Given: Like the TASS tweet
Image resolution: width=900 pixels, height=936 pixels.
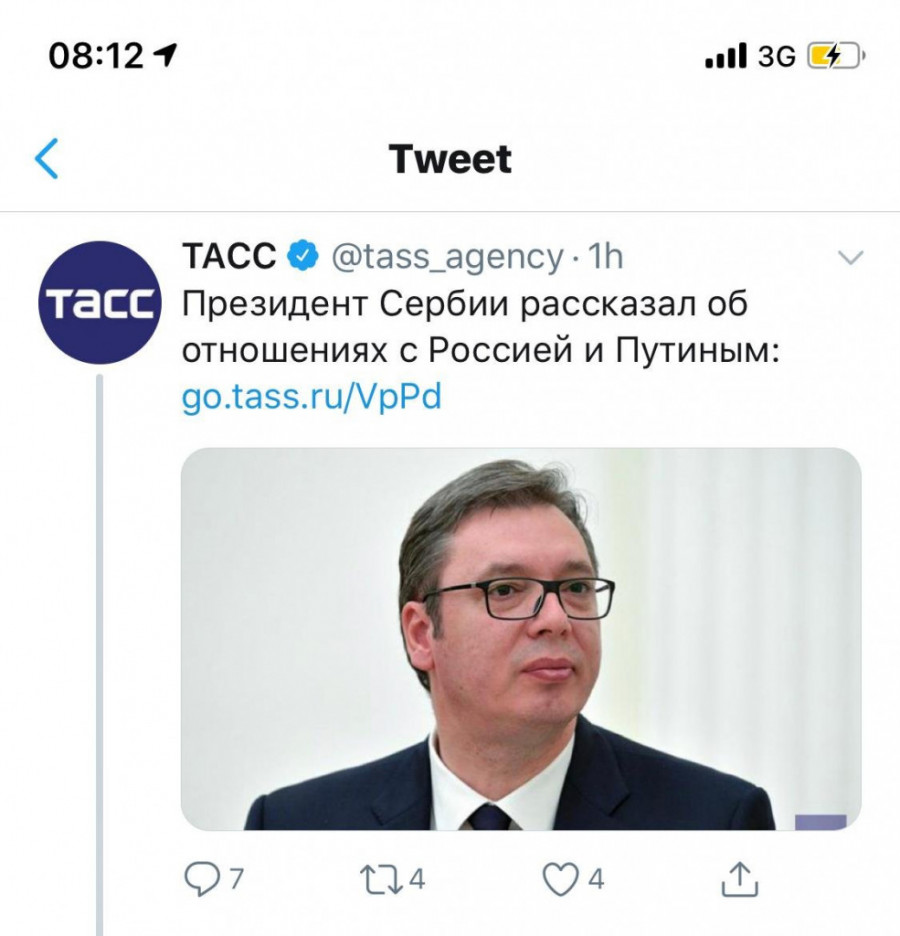Looking at the screenshot, I should coord(559,879).
